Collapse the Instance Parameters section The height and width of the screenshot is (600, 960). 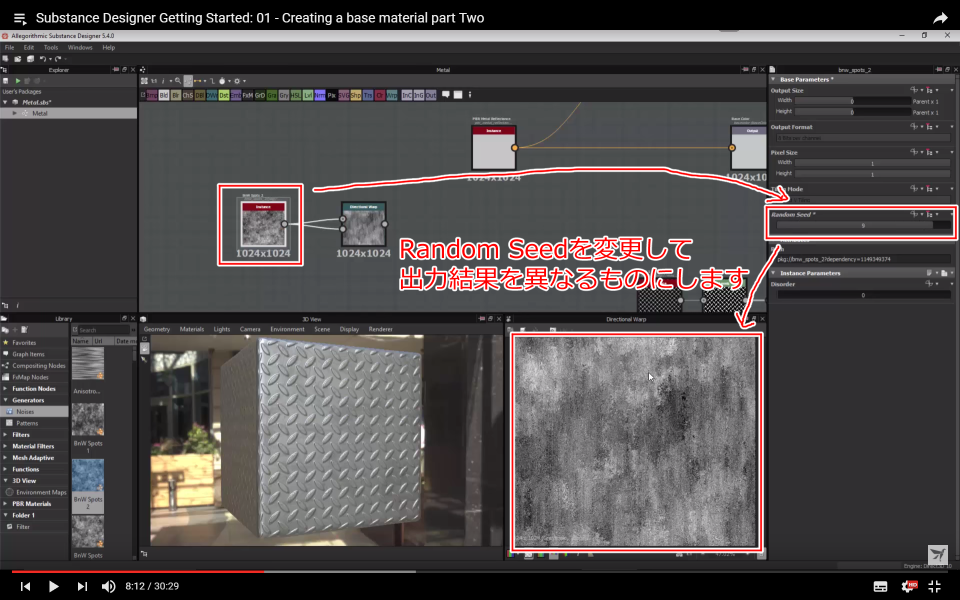(773, 273)
